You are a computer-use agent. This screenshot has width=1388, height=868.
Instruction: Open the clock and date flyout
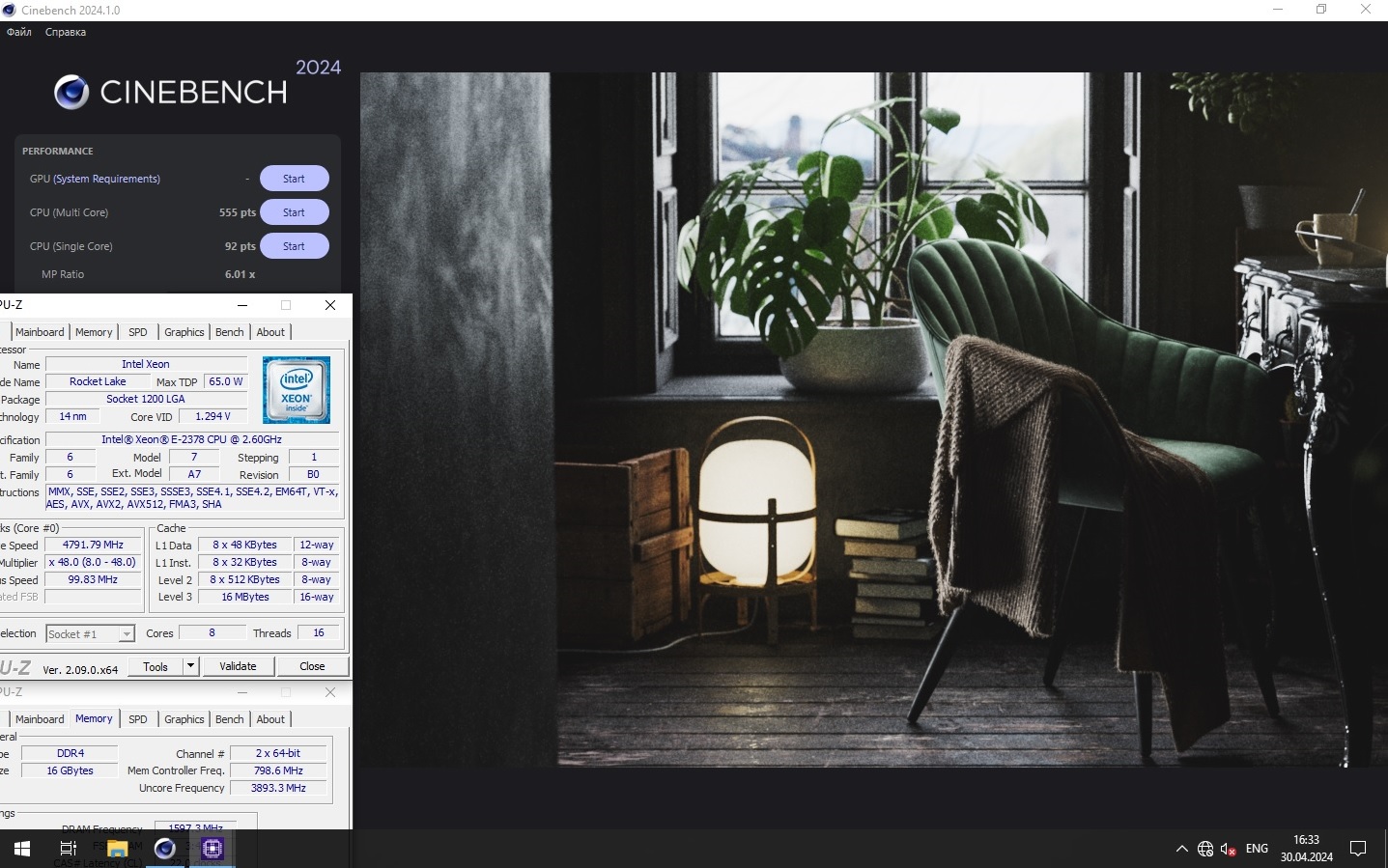tap(1307, 849)
